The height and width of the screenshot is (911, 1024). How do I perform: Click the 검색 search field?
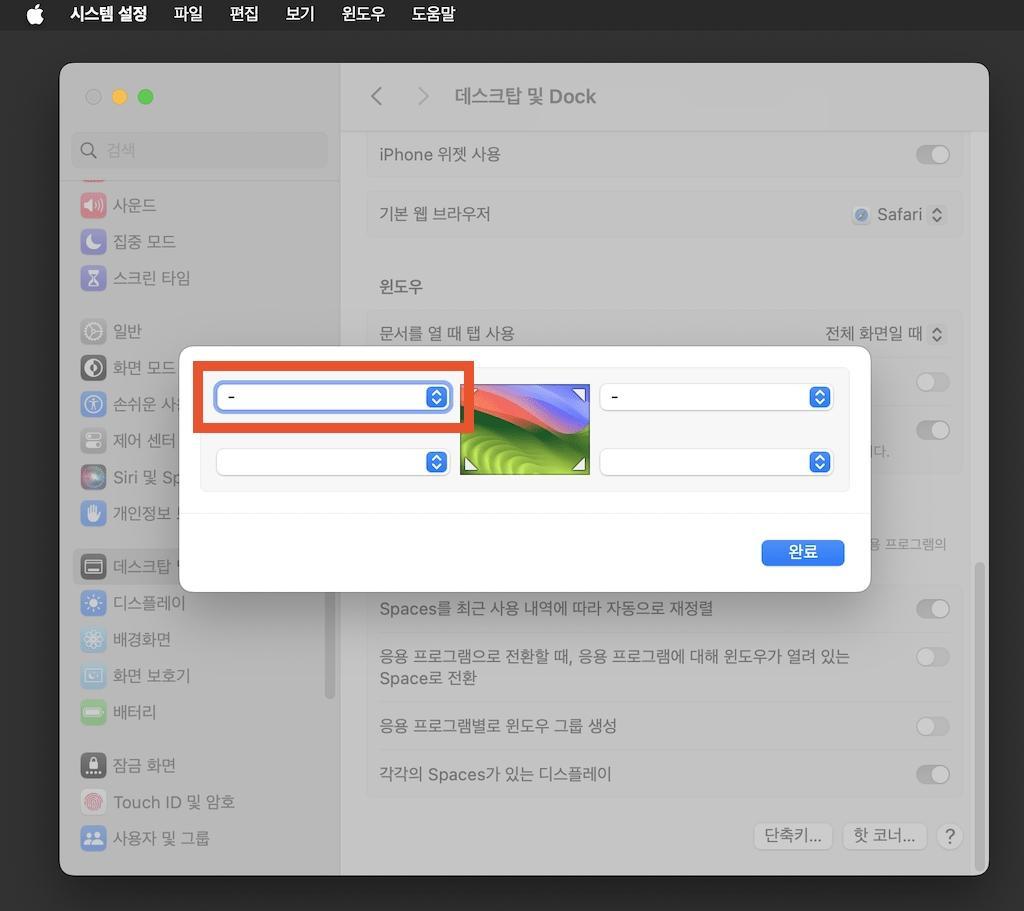[200, 150]
